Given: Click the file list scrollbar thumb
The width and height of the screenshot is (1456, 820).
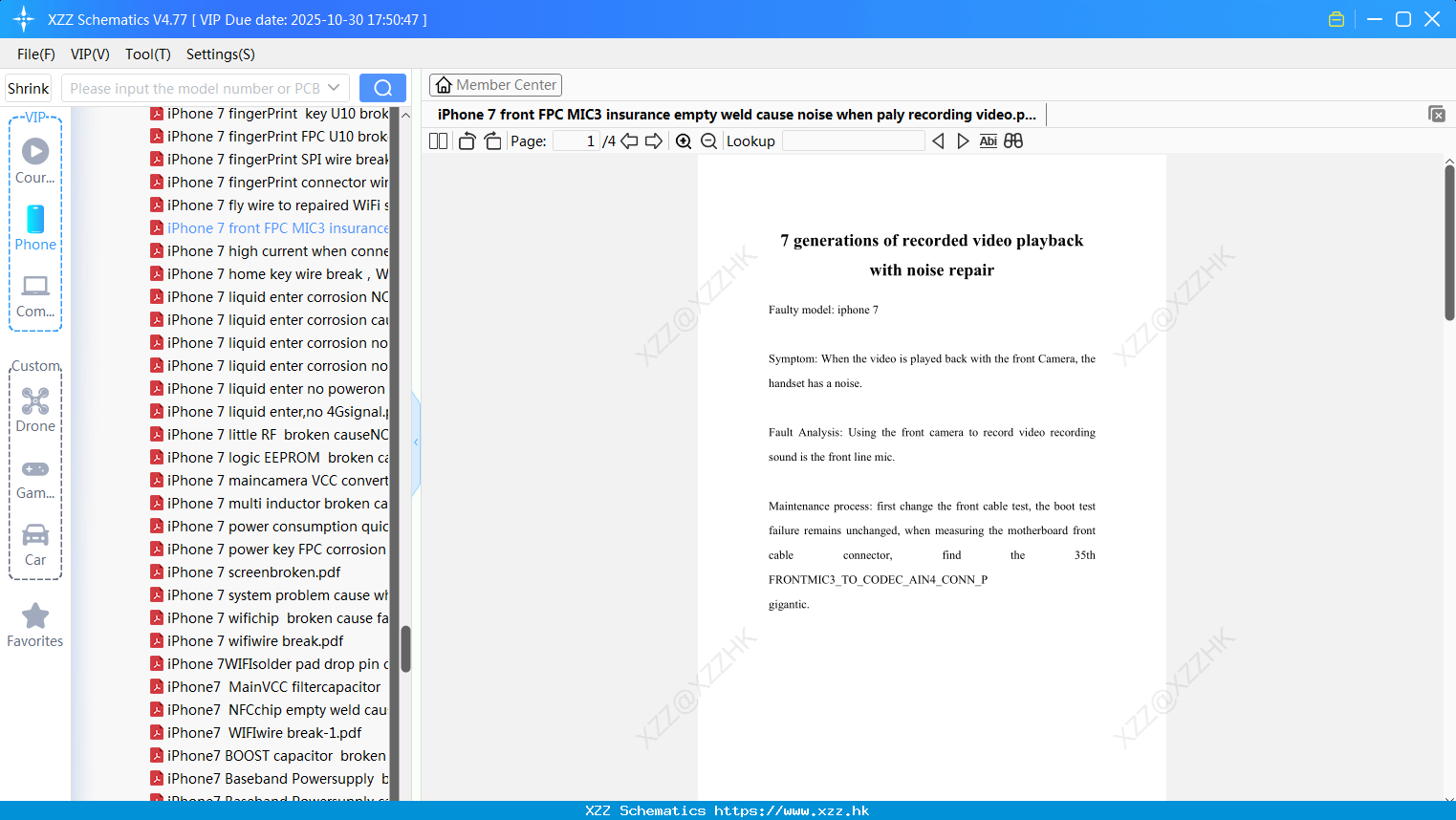Looking at the screenshot, I should 405,649.
